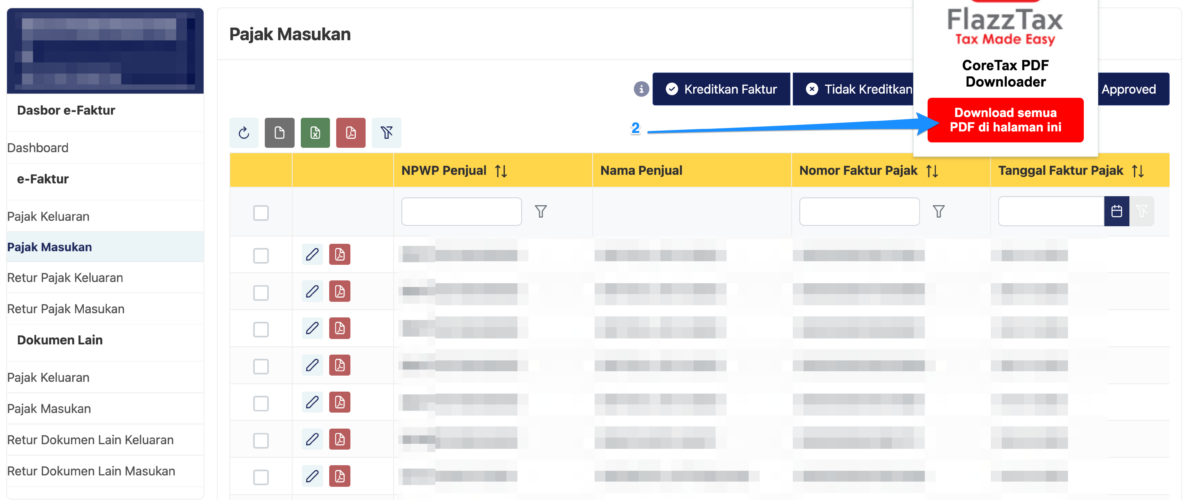
Task: Select the third row checkbox
Action: point(261,330)
